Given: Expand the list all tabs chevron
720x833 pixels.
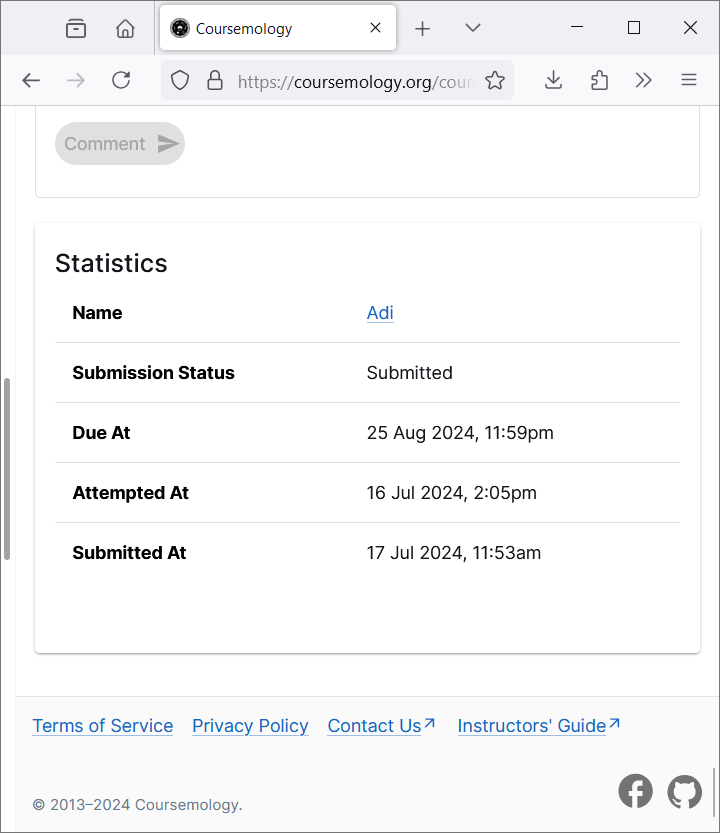Looking at the screenshot, I should [x=473, y=28].
